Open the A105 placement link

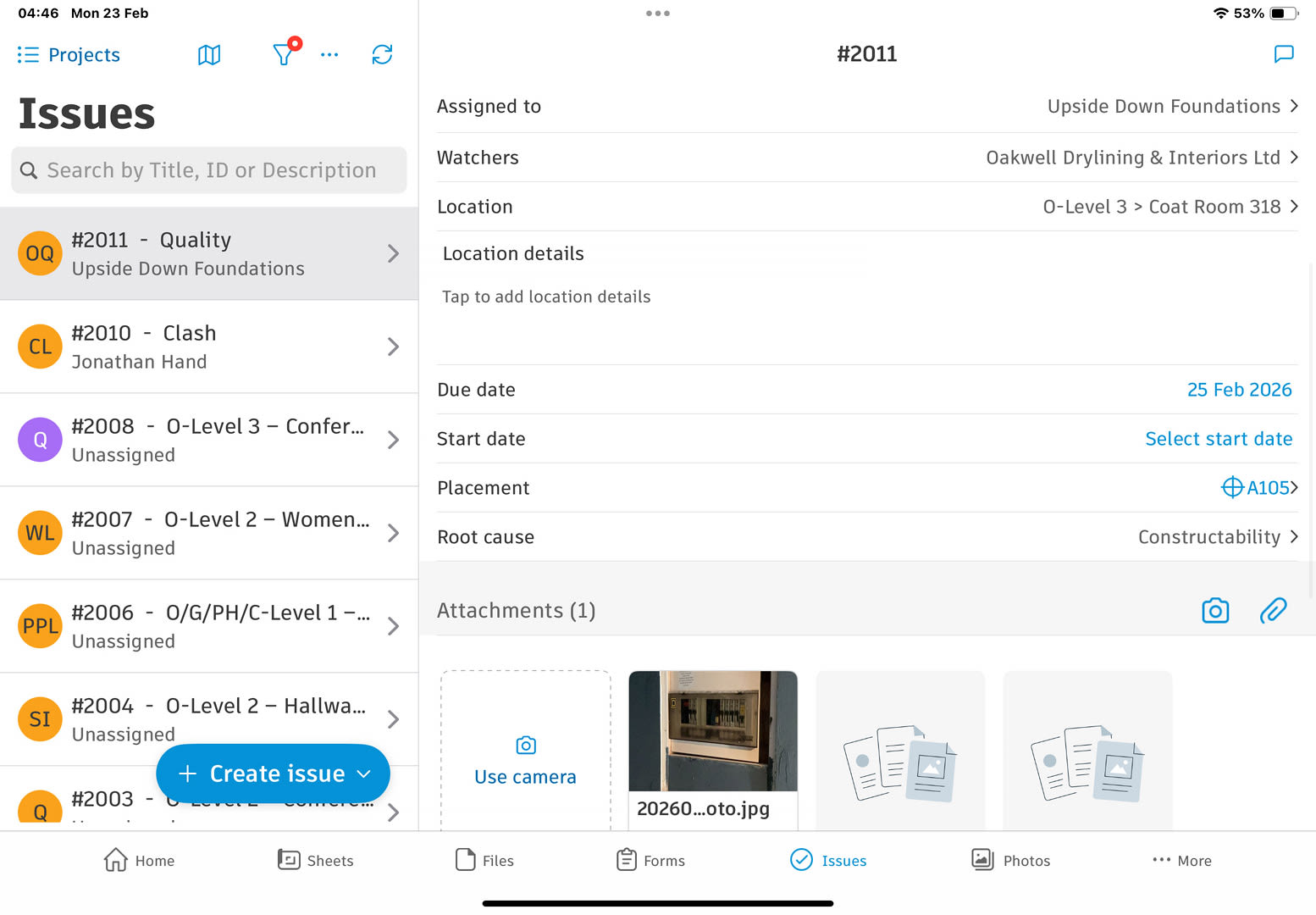(x=1268, y=487)
